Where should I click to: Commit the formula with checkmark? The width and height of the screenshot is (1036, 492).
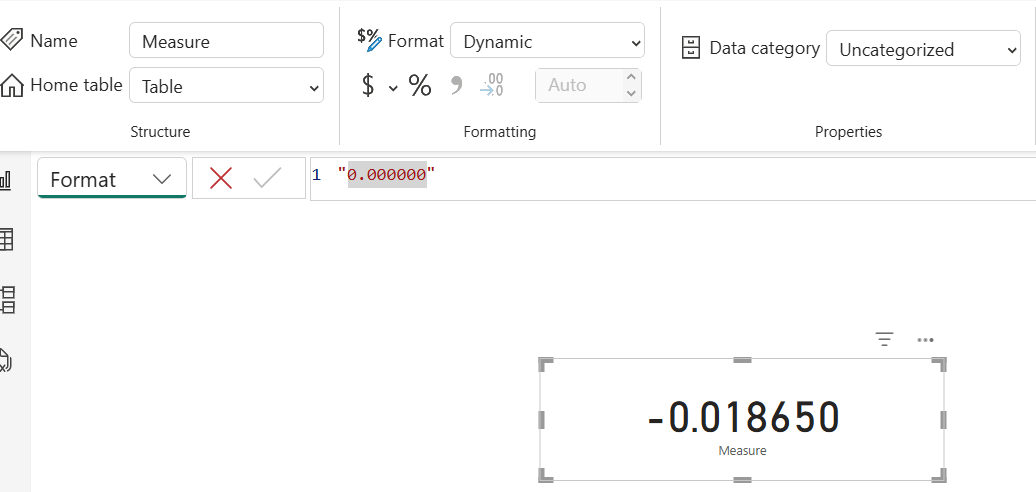(x=268, y=178)
